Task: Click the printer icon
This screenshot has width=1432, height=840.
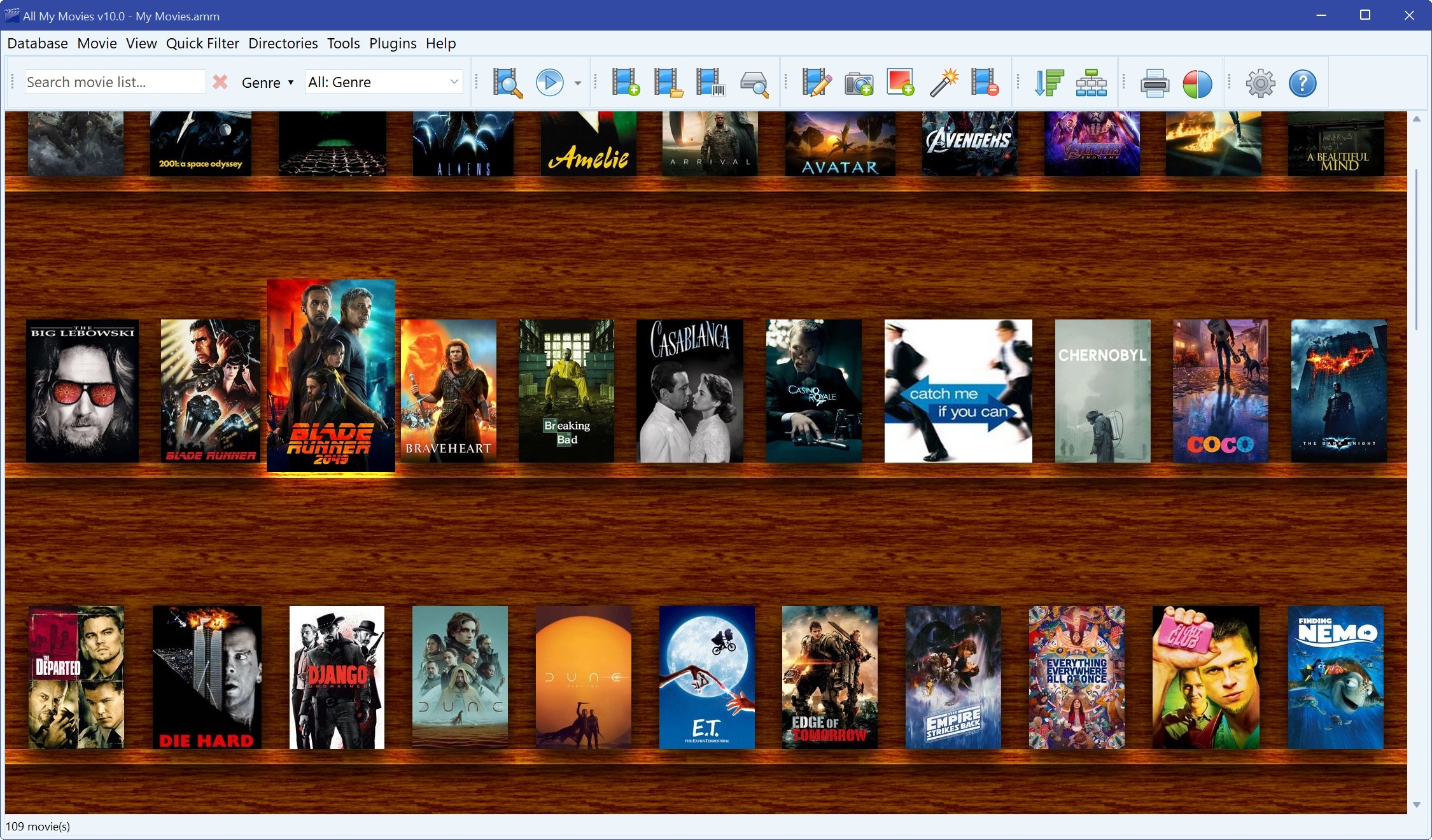Action: [1155, 83]
